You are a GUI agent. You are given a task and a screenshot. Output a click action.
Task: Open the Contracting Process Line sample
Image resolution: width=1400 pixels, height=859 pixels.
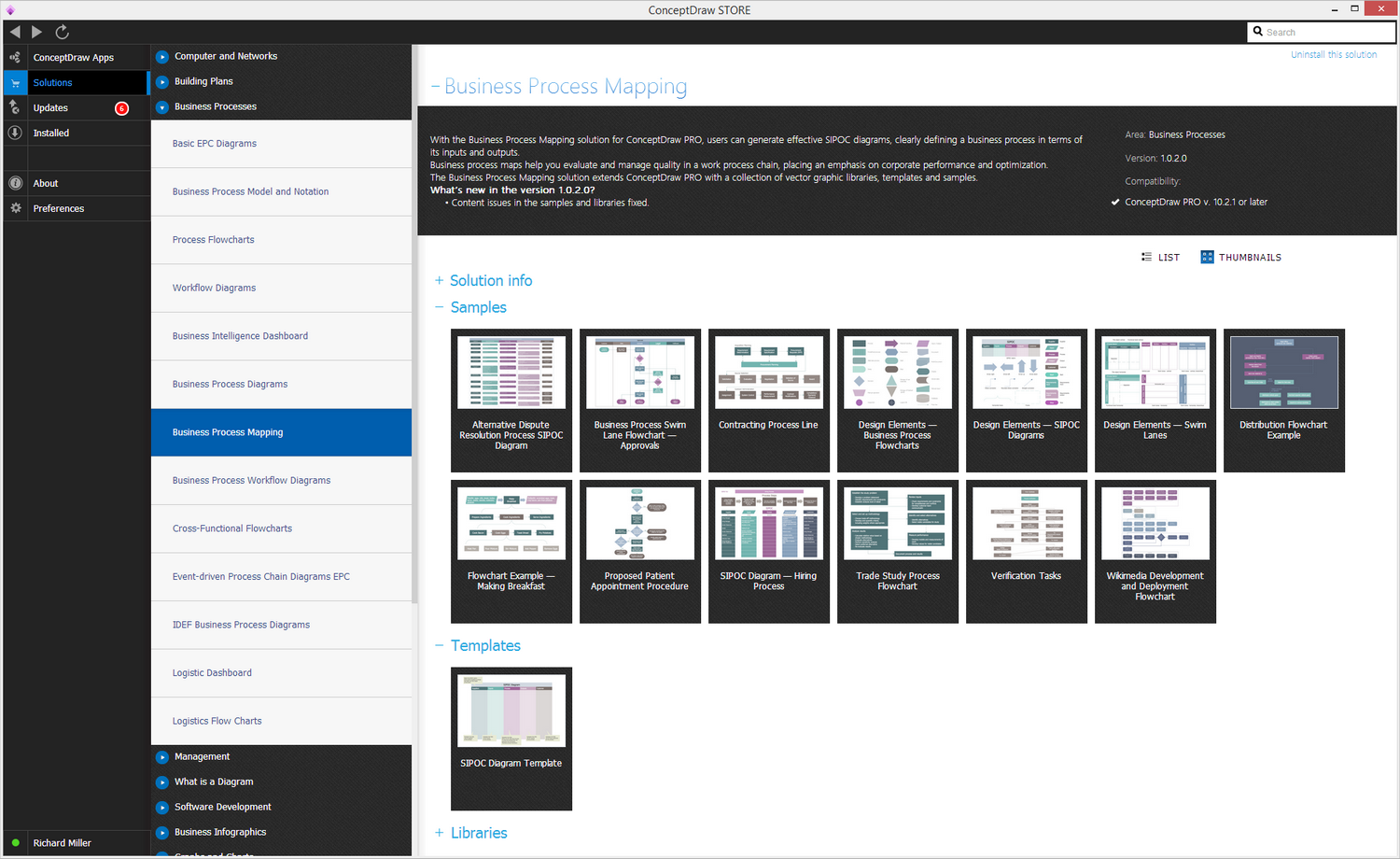[x=769, y=401]
